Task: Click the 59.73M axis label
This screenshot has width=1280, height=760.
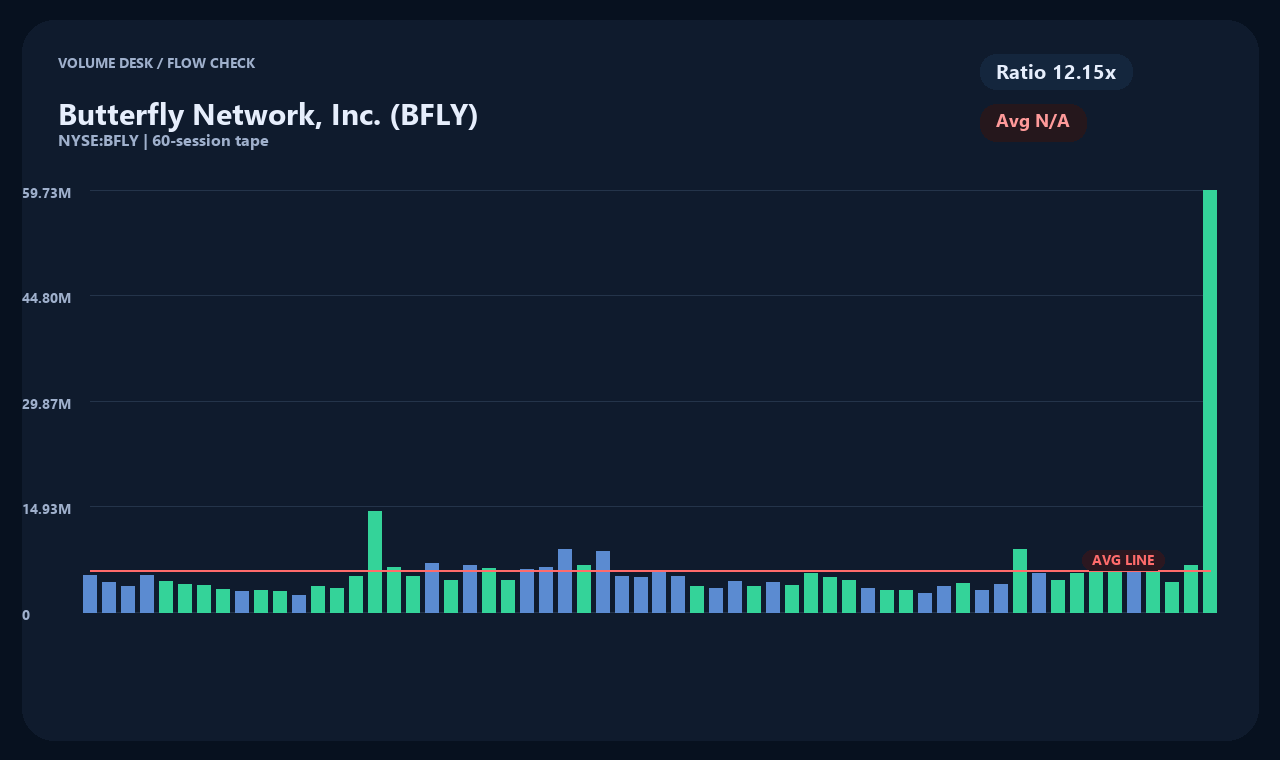Action: coord(47,192)
